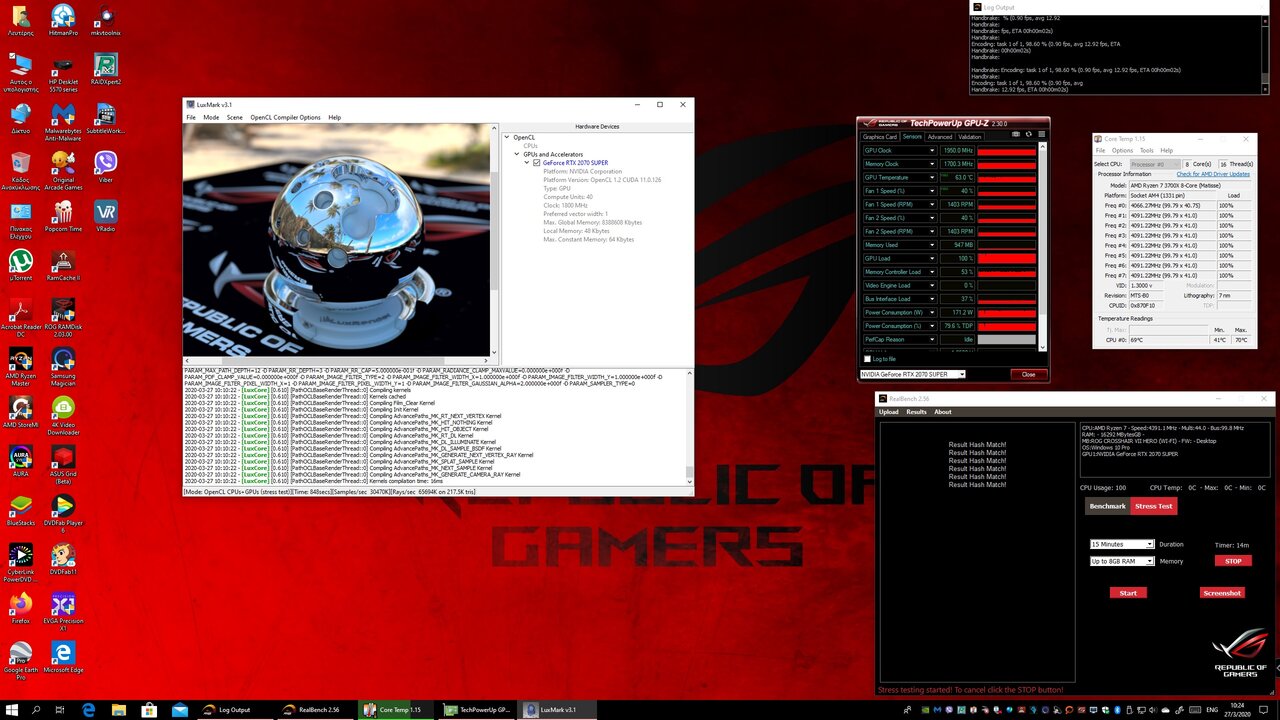Open GPU Load sensor dropdown
1280x720 pixels.
(x=932, y=258)
